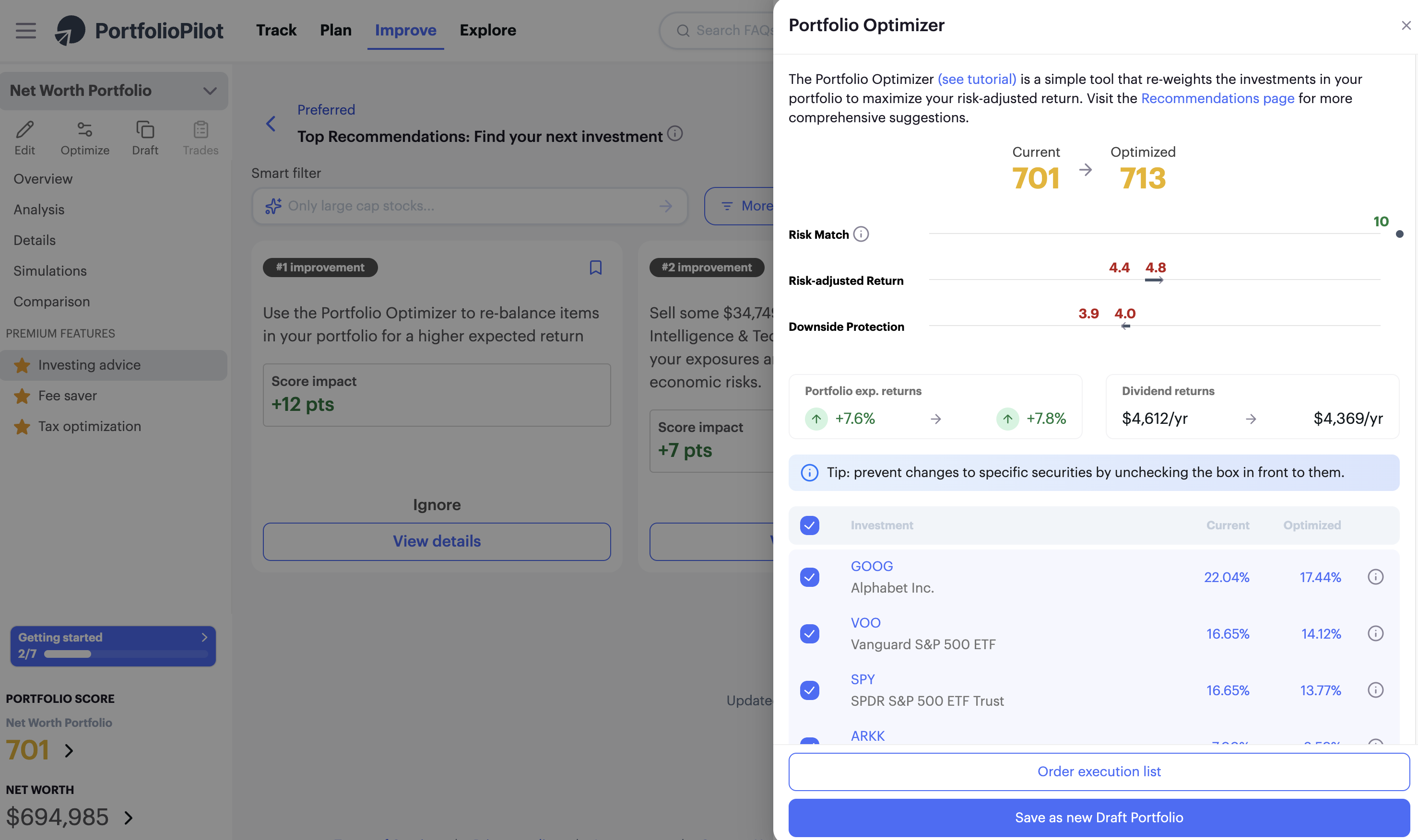Show Risk Match info tooltip

pos(861,234)
